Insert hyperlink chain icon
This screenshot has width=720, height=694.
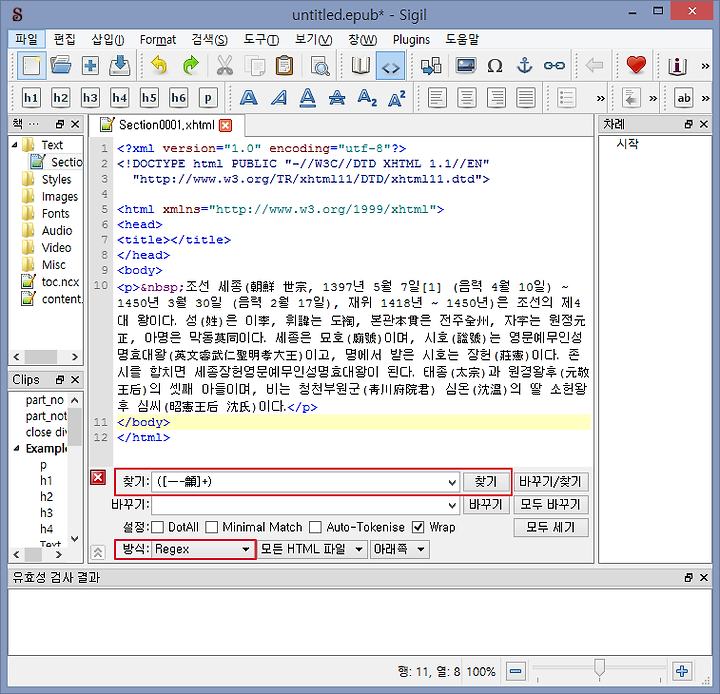click(x=554, y=66)
